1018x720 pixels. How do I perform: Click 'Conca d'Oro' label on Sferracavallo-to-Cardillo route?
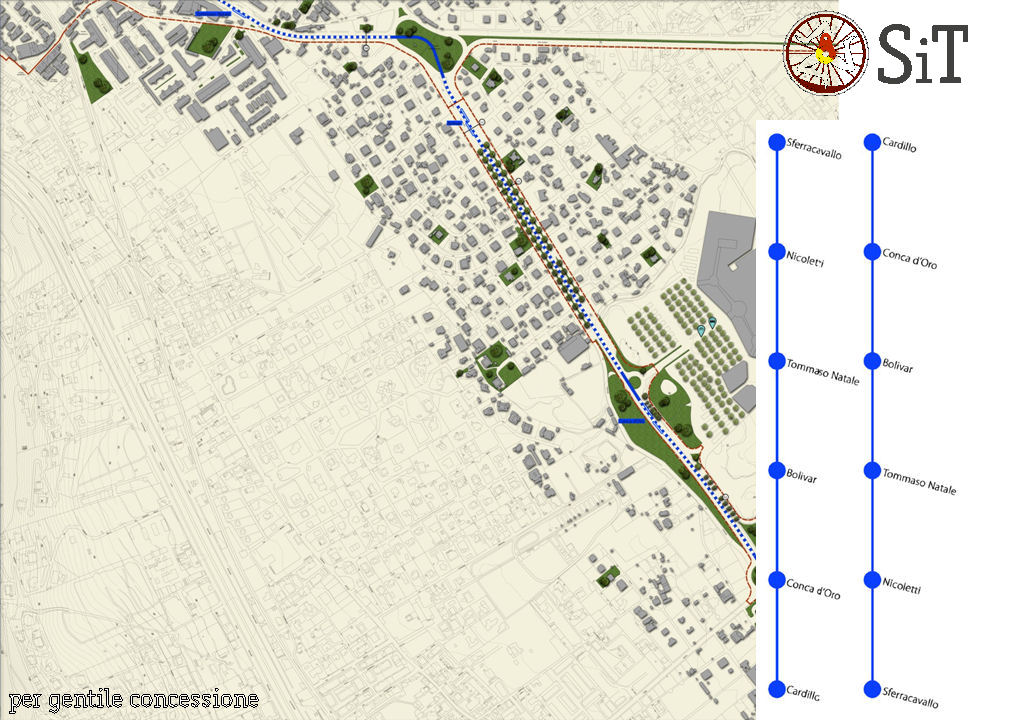[813, 589]
